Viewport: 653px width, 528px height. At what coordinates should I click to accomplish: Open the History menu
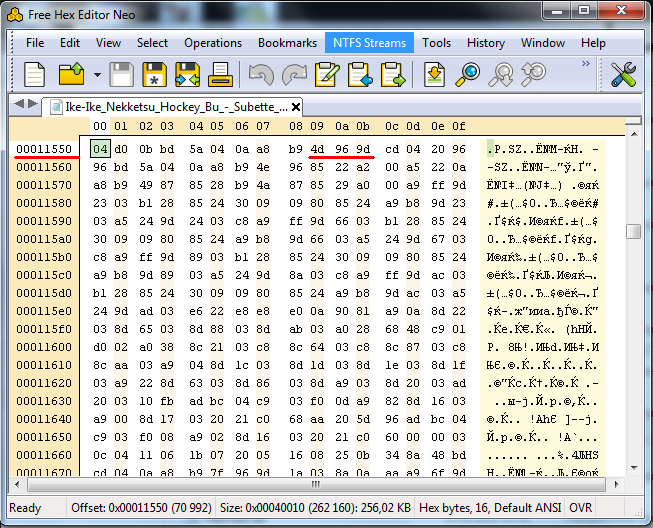click(x=486, y=43)
